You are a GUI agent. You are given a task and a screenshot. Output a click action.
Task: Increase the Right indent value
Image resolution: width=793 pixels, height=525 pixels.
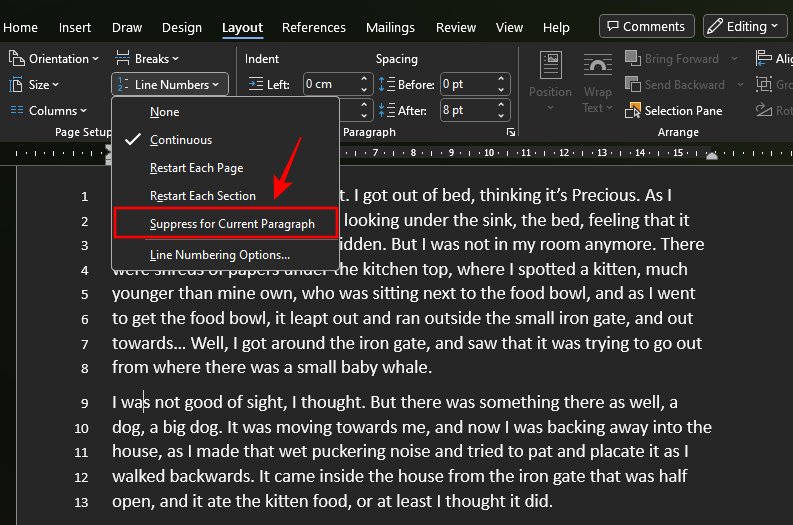[x=364, y=105]
